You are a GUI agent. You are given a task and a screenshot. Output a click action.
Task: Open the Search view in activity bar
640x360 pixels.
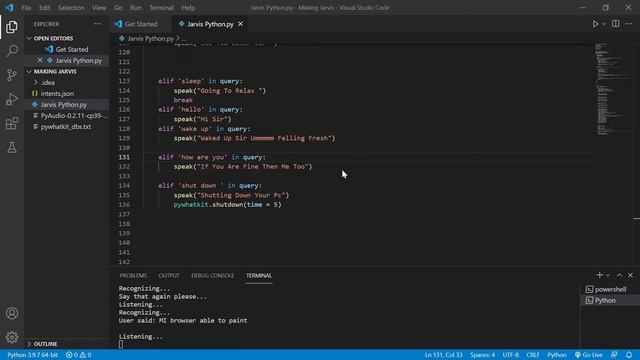coord(12,51)
